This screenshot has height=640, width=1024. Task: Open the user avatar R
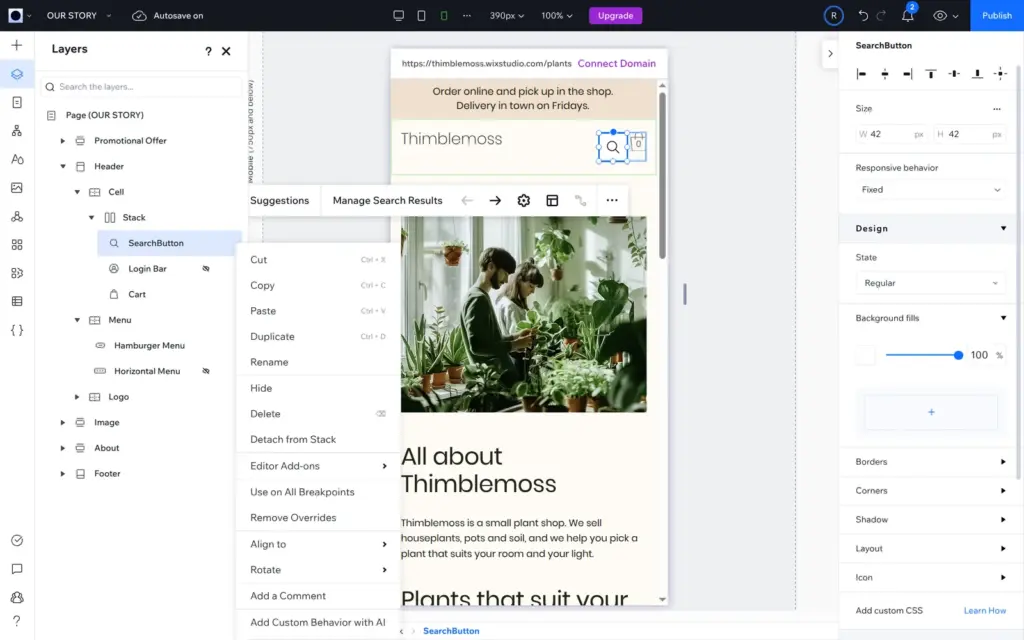click(833, 16)
